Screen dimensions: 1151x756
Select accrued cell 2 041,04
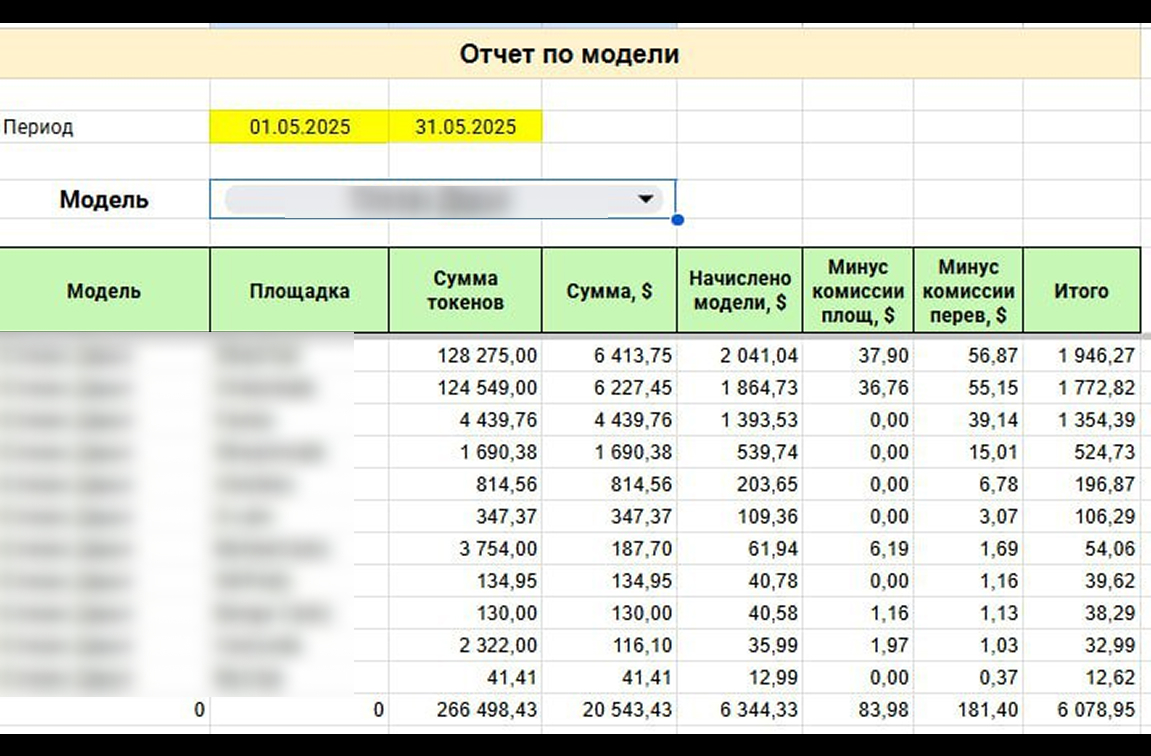pyautogui.click(x=740, y=355)
